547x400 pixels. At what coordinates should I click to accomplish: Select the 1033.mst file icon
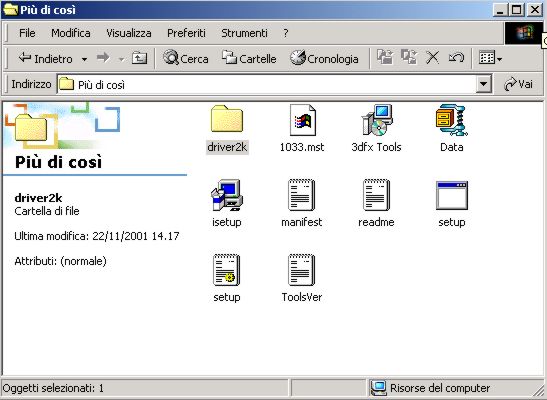pyautogui.click(x=302, y=120)
